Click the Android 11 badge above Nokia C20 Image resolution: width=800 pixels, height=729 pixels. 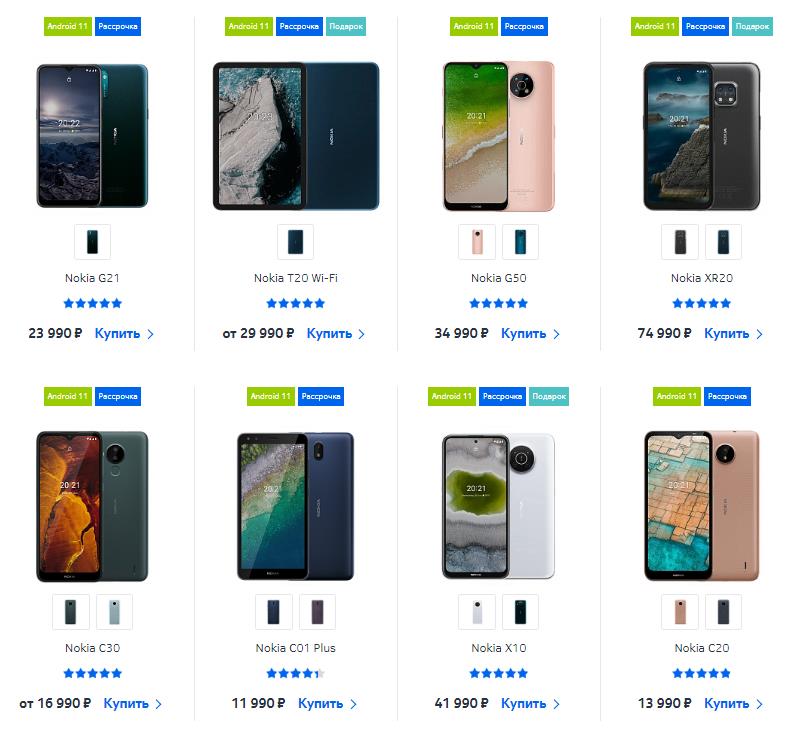point(677,396)
